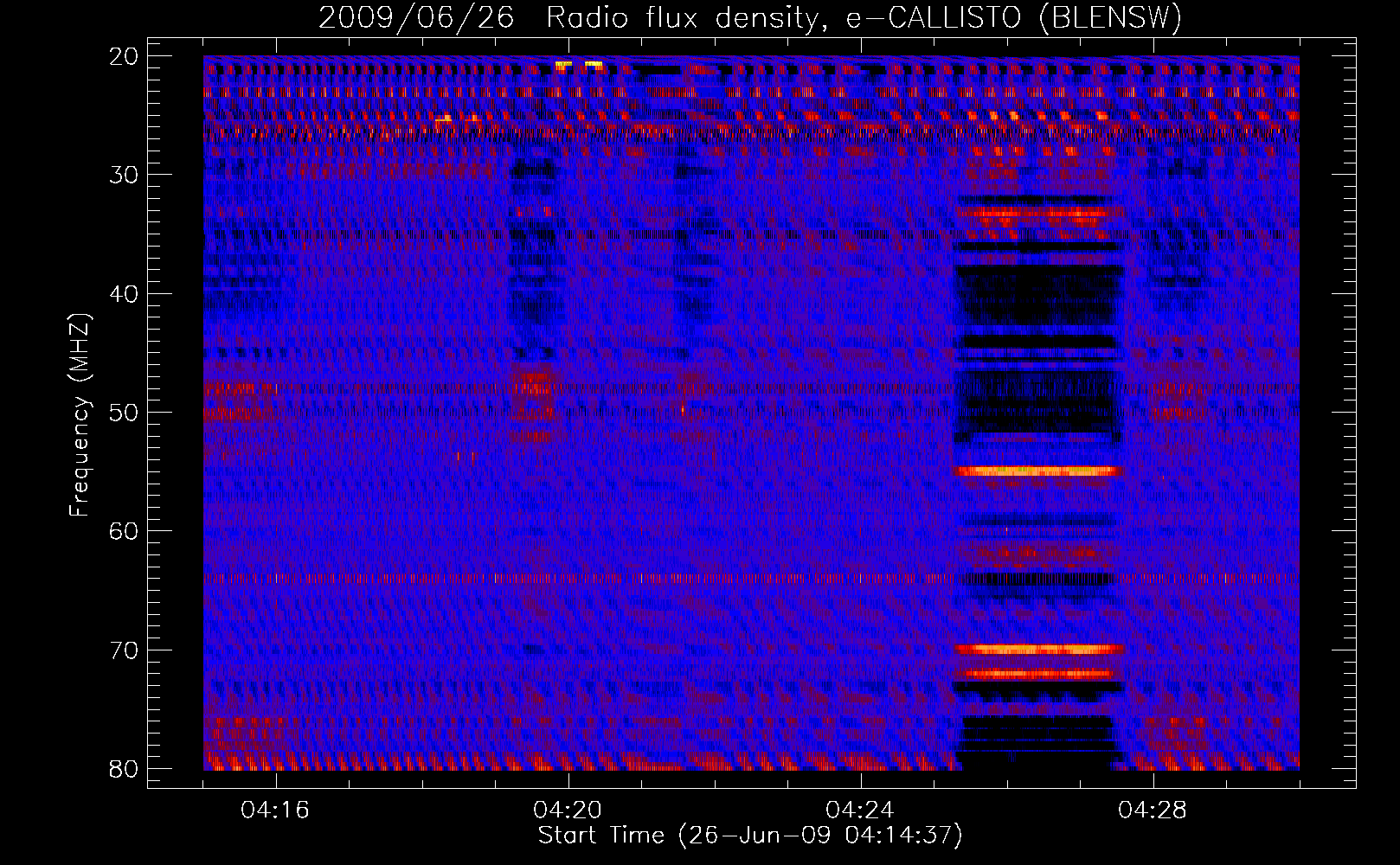The width and height of the screenshot is (1400, 865).
Task: Click the 20 frequency tick label
Action: point(125,56)
